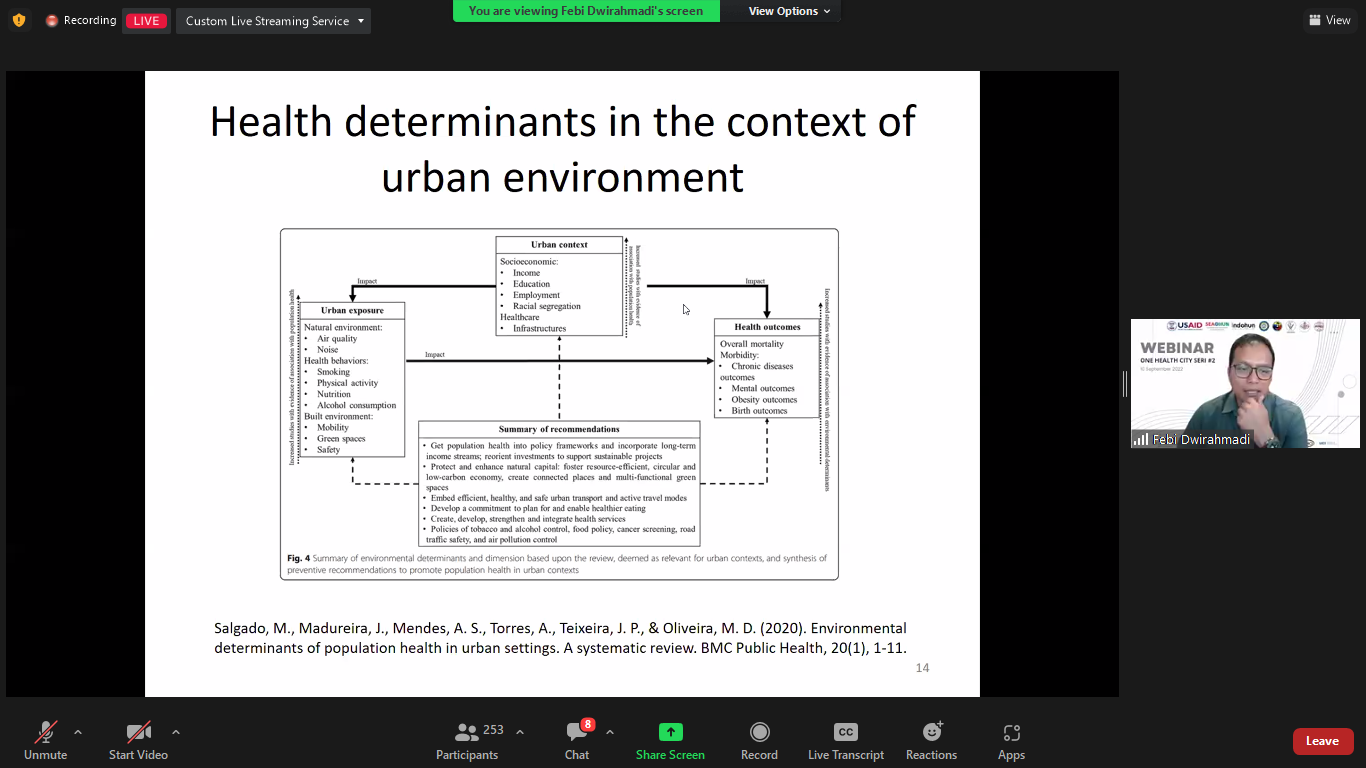Open the View Options menu
The image size is (1366, 768).
point(789,11)
